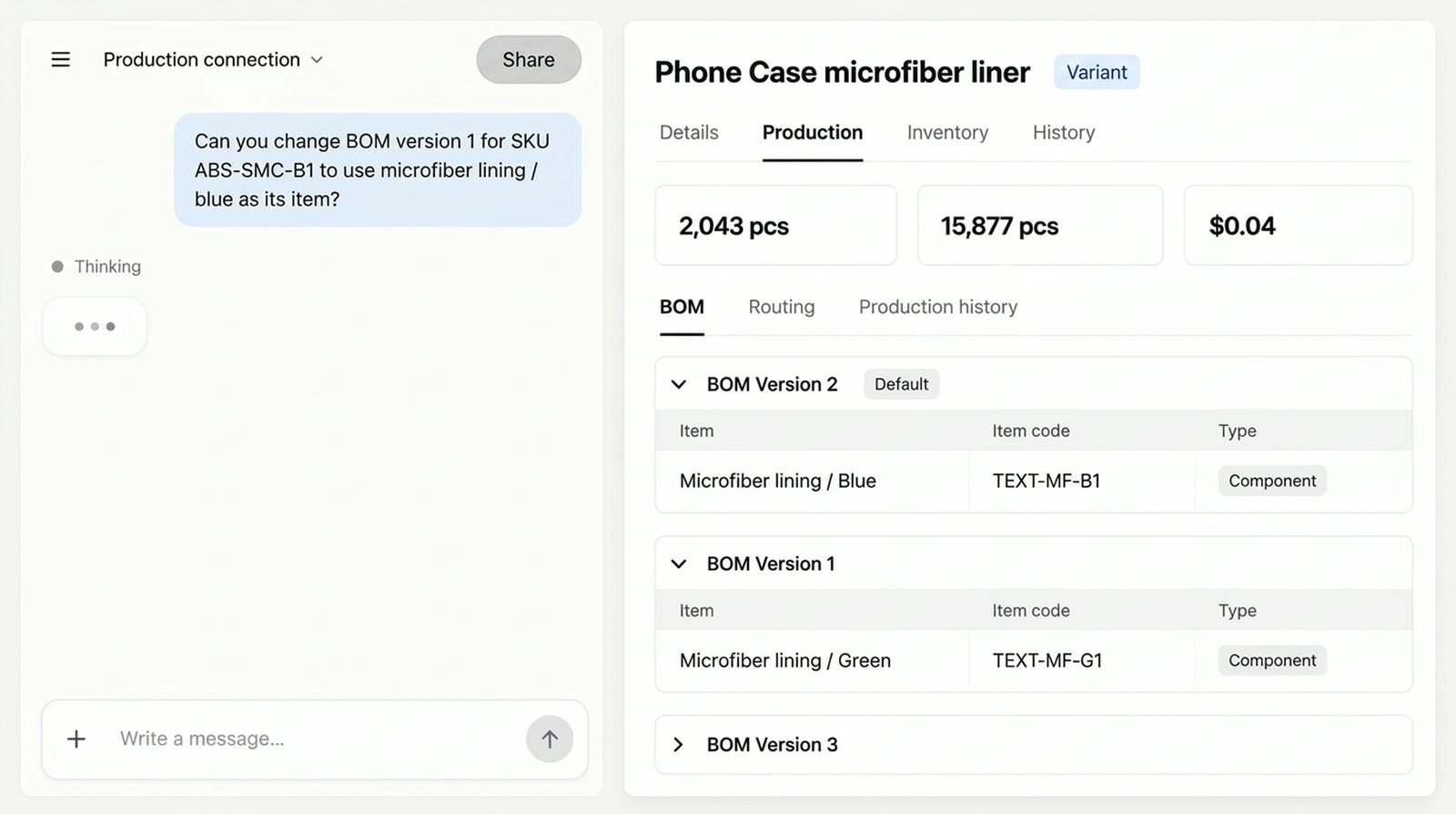Open the Production history sub-tab
1456x814 pixels.
point(938,307)
